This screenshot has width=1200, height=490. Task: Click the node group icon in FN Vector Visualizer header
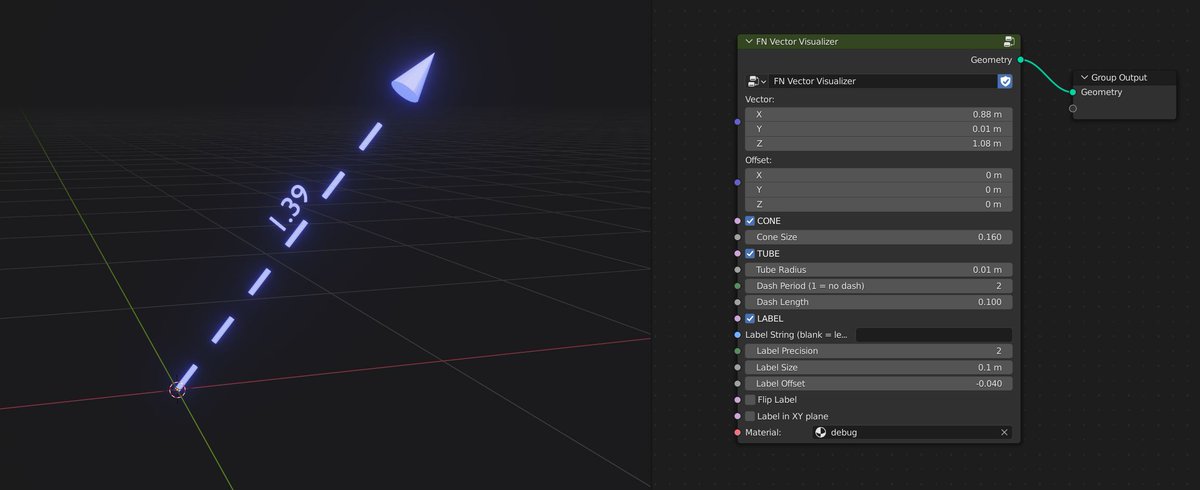(1009, 42)
